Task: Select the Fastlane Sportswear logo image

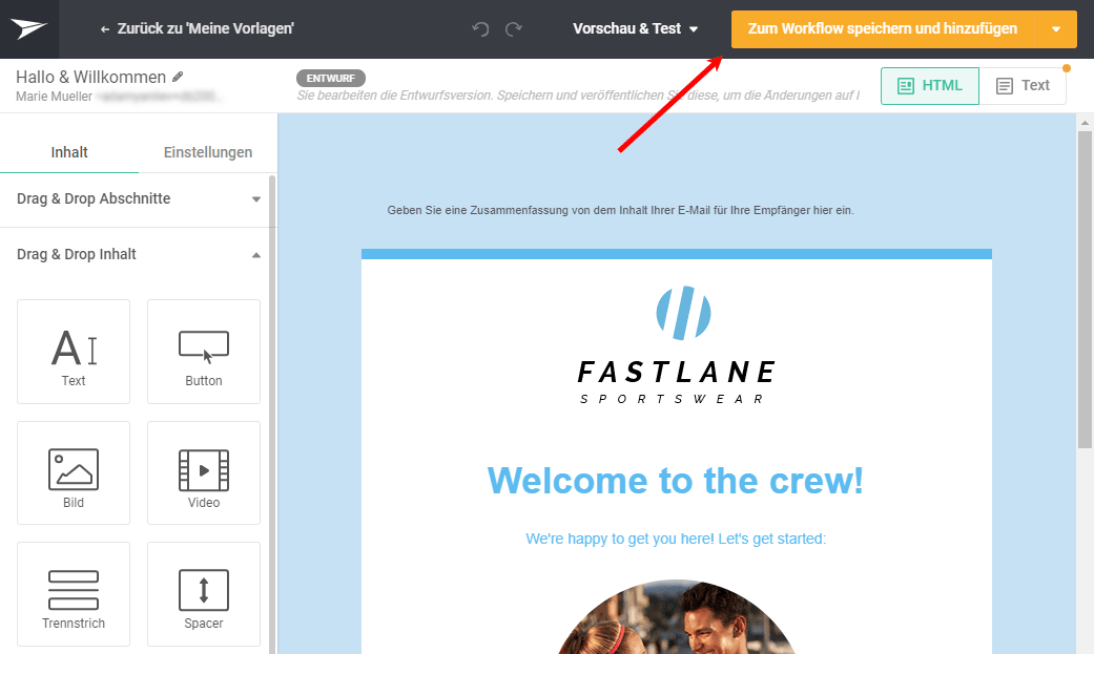Action: click(677, 345)
